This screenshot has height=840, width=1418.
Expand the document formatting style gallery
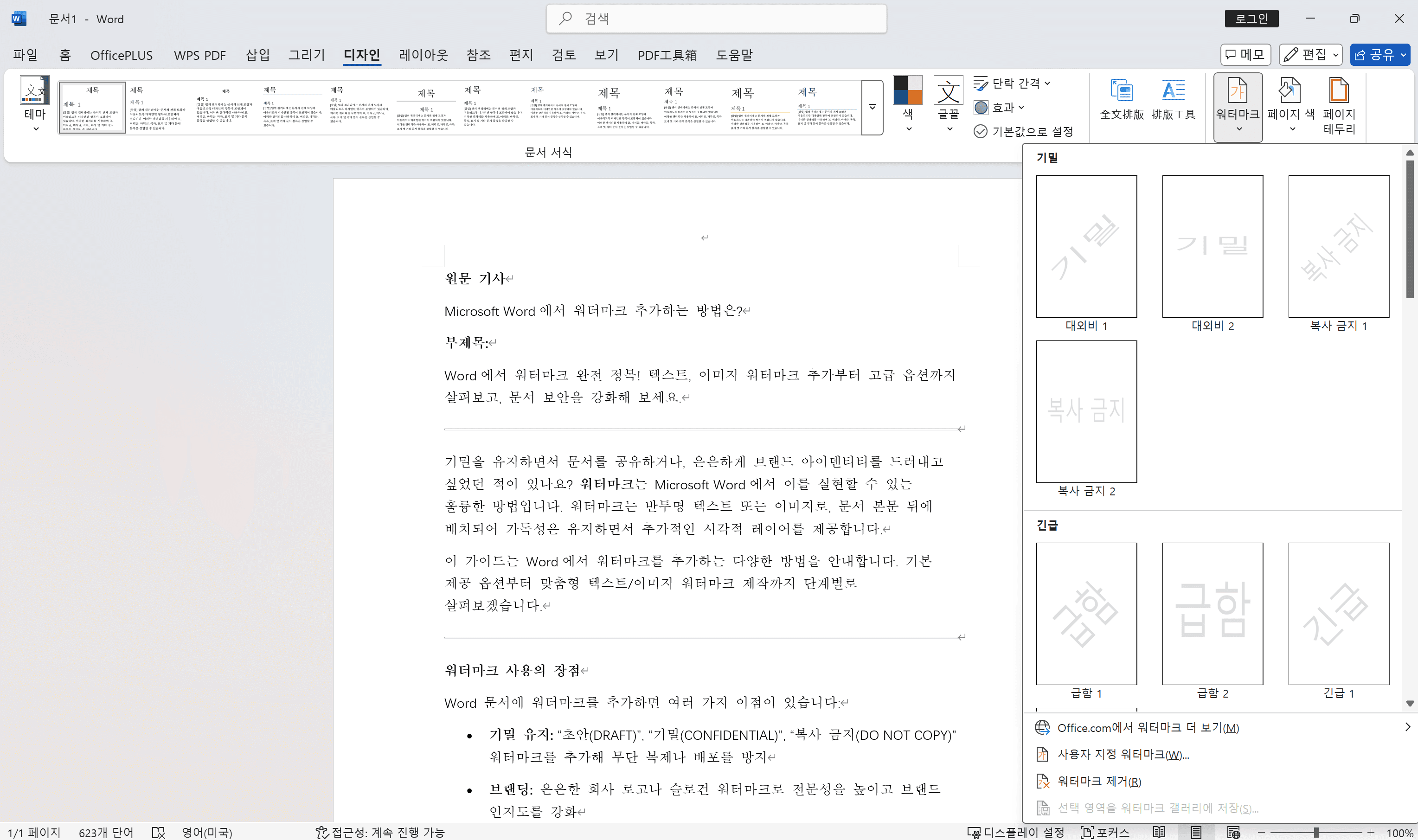click(x=873, y=107)
